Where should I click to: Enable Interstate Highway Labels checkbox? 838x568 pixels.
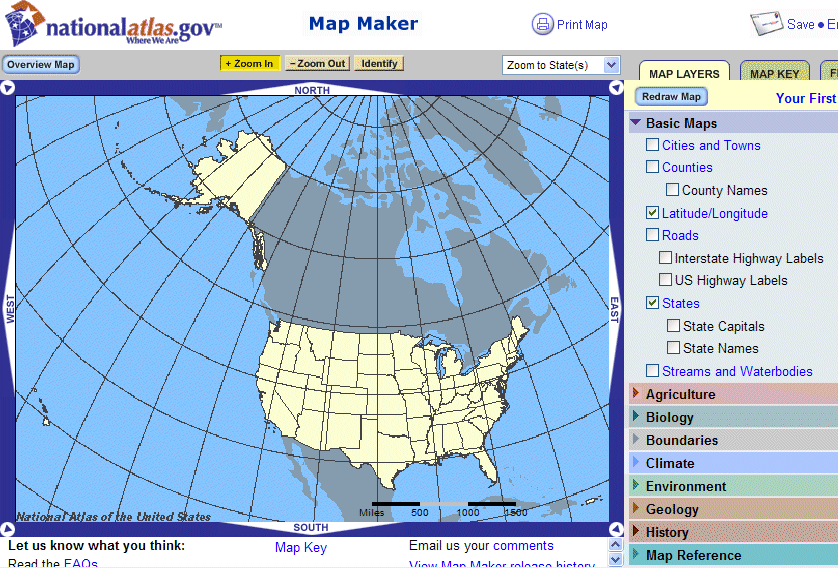point(665,258)
